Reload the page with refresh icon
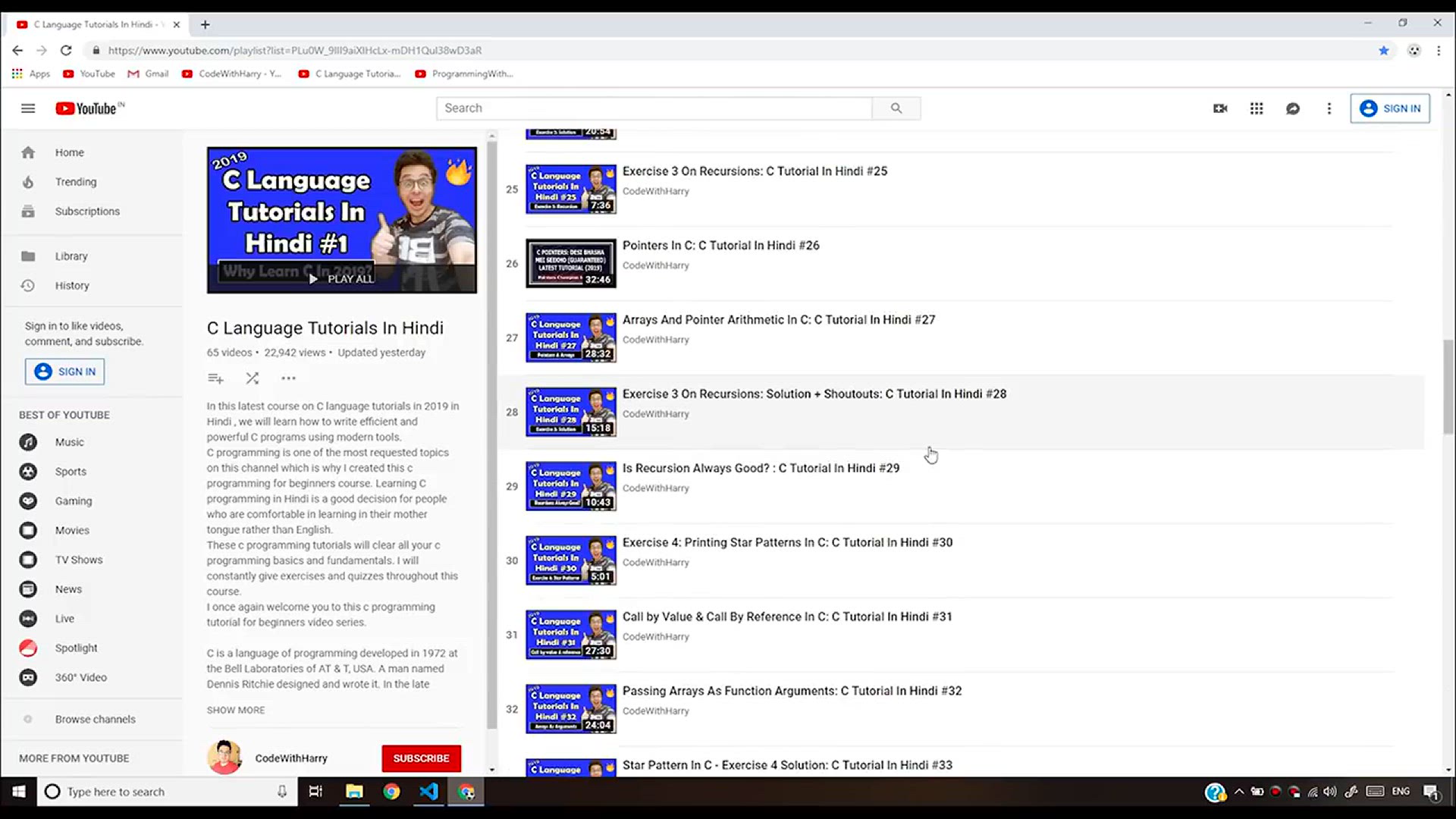Image resolution: width=1456 pixels, height=819 pixels. tap(66, 50)
